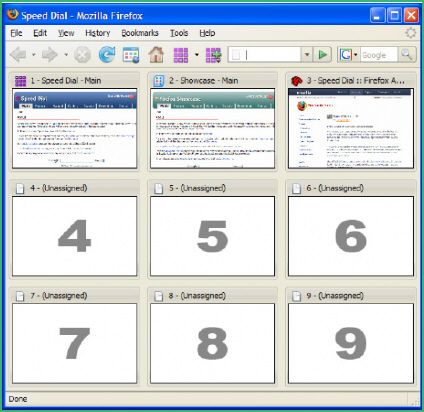Click the red addon icon of dial 3
This screenshot has height=412, width=424.
pyautogui.click(x=296, y=81)
